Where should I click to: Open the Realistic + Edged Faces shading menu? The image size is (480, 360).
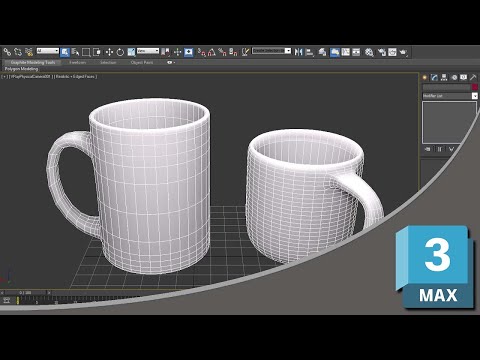(x=75, y=76)
